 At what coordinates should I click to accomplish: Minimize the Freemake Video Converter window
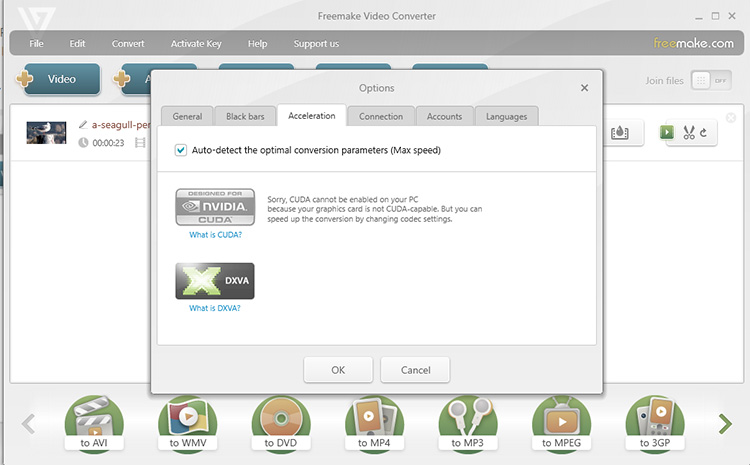pyautogui.click(x=699, y=16)
